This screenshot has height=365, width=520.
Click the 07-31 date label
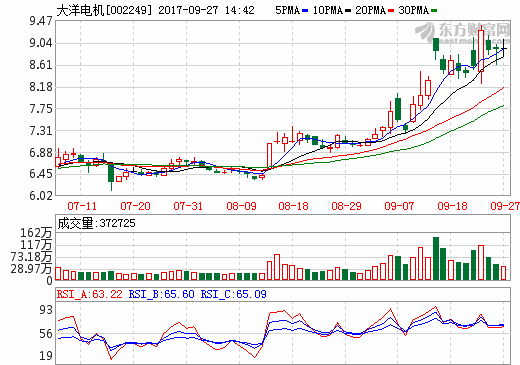pyautogui.click(x=188, y=206)
